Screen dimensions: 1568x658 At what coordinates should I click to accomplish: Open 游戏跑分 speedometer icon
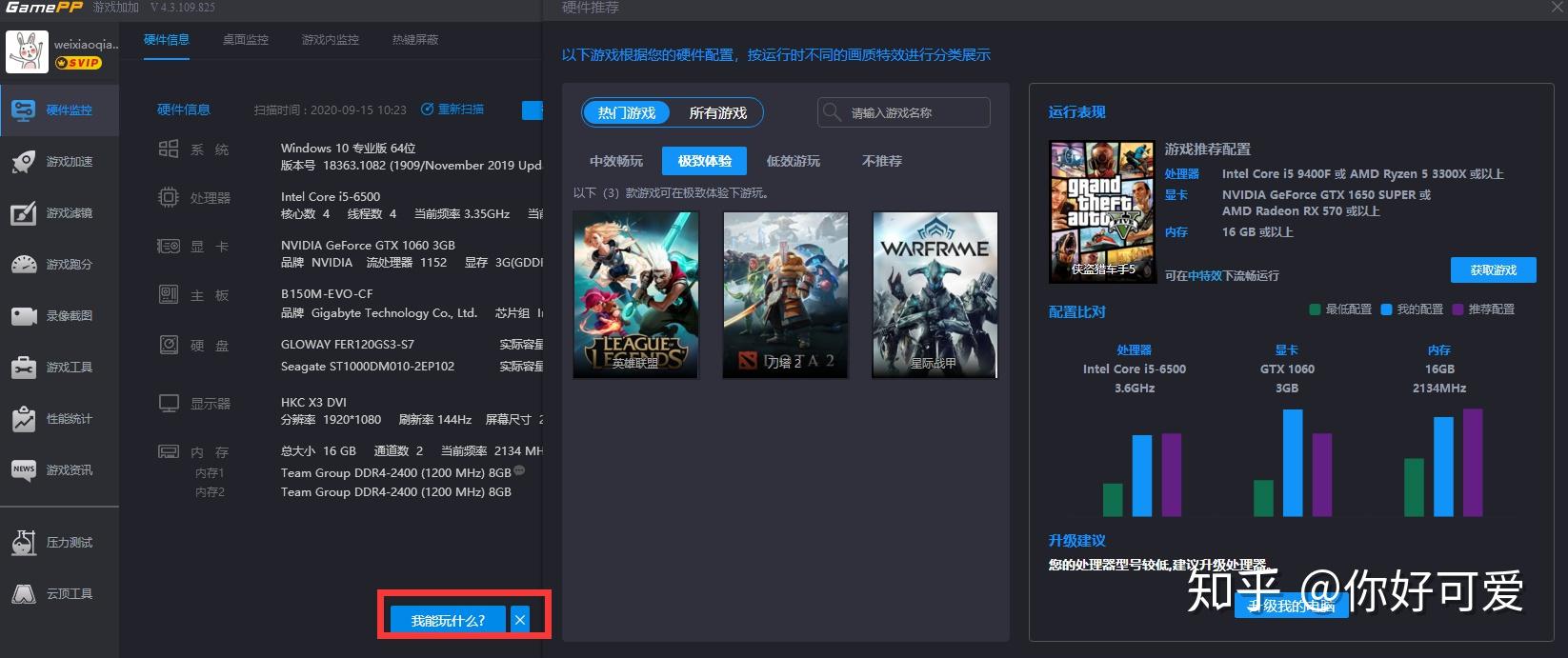[x=24, y=265]
